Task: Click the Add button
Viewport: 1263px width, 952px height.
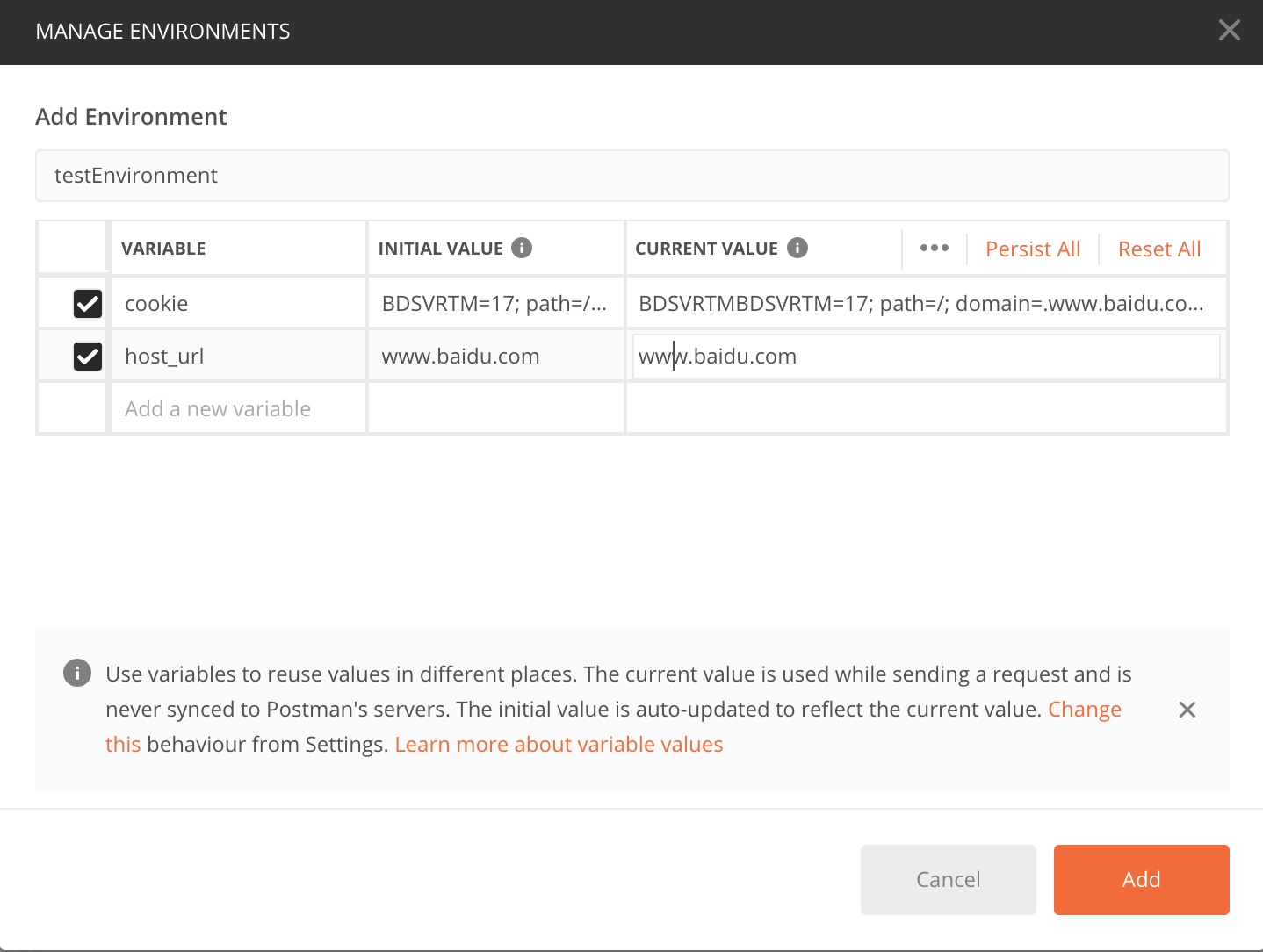Action: [1142, 880]
